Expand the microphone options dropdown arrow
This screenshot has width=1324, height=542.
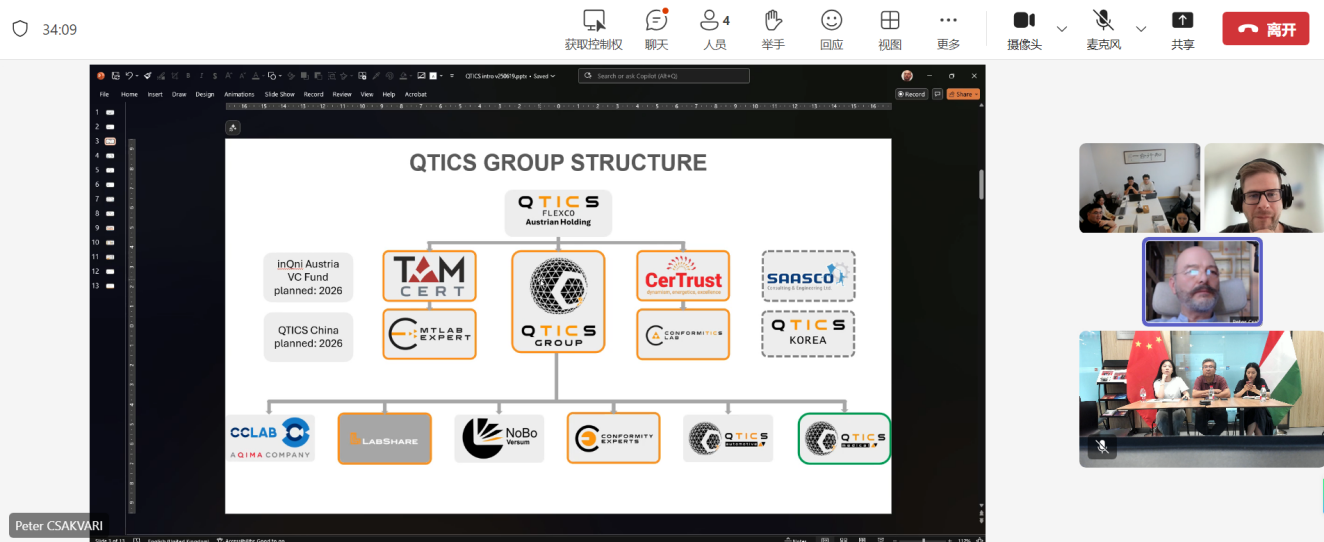click(x=1141, y=28)
